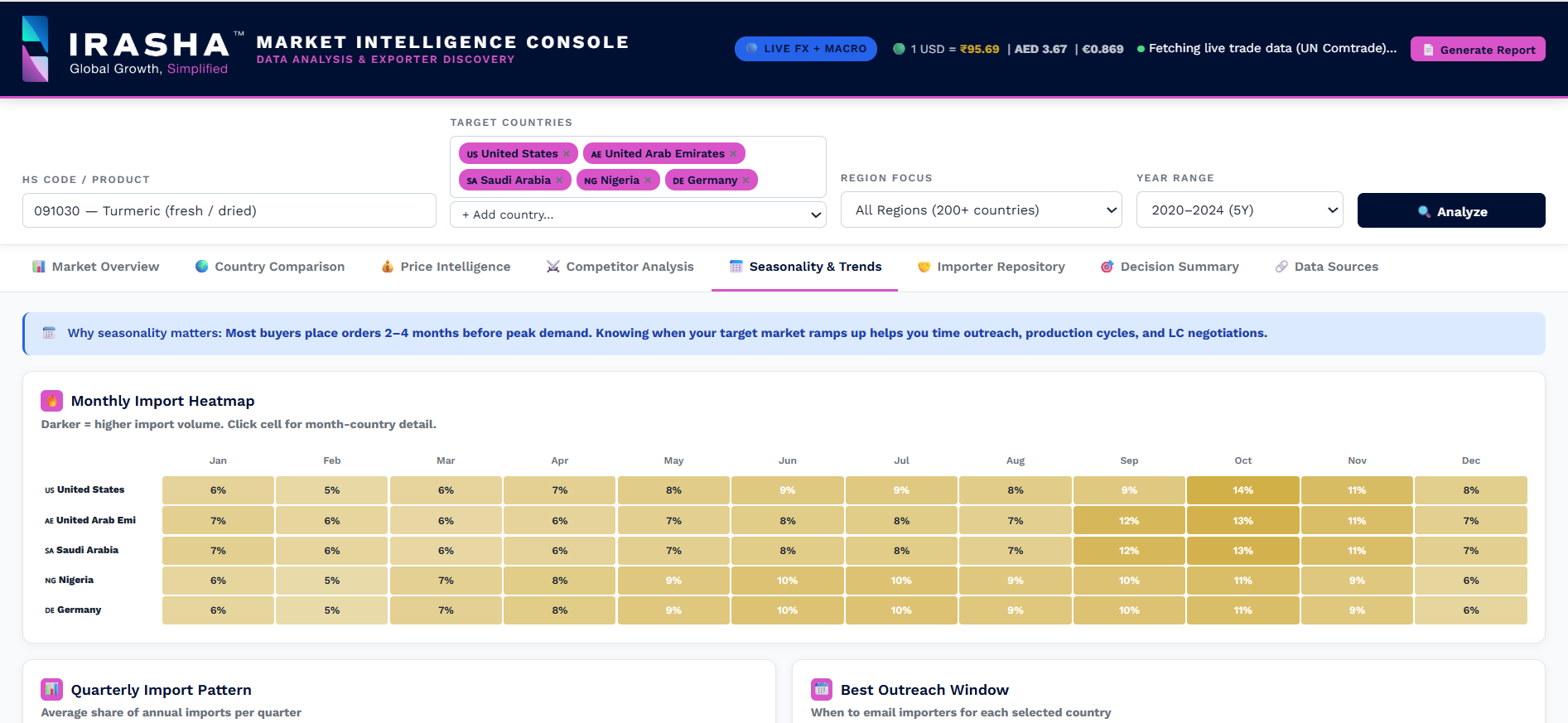Click the Best Outreach Window calendar icon
1568x723 pixels.
coord(822,689)
